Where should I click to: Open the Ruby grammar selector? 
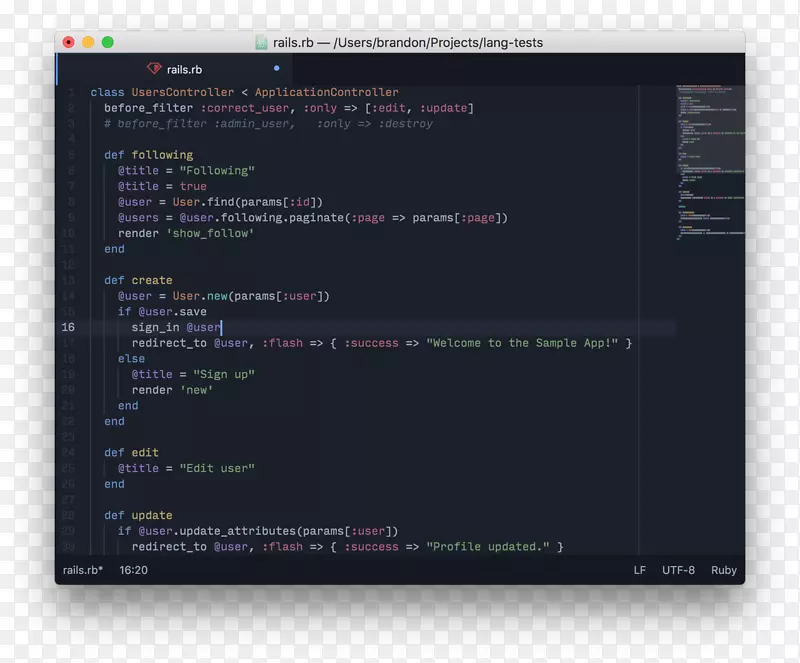point(723,570)
